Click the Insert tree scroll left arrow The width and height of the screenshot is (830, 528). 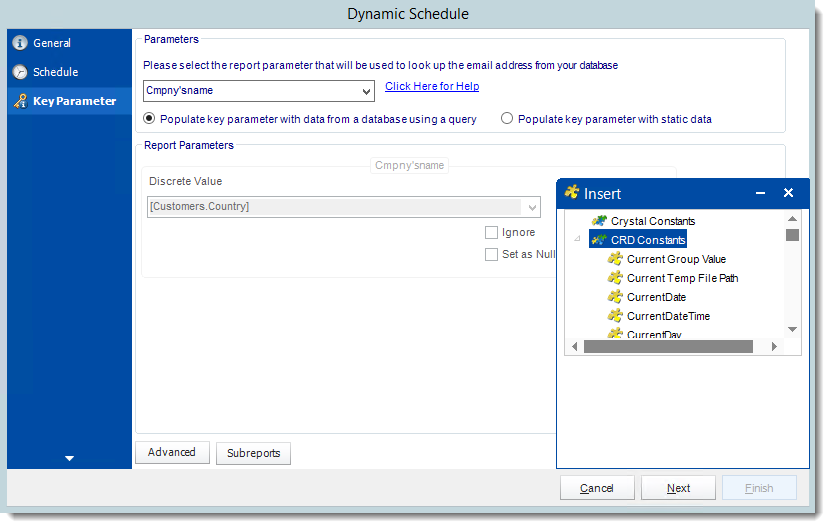[x=574, y=346]
